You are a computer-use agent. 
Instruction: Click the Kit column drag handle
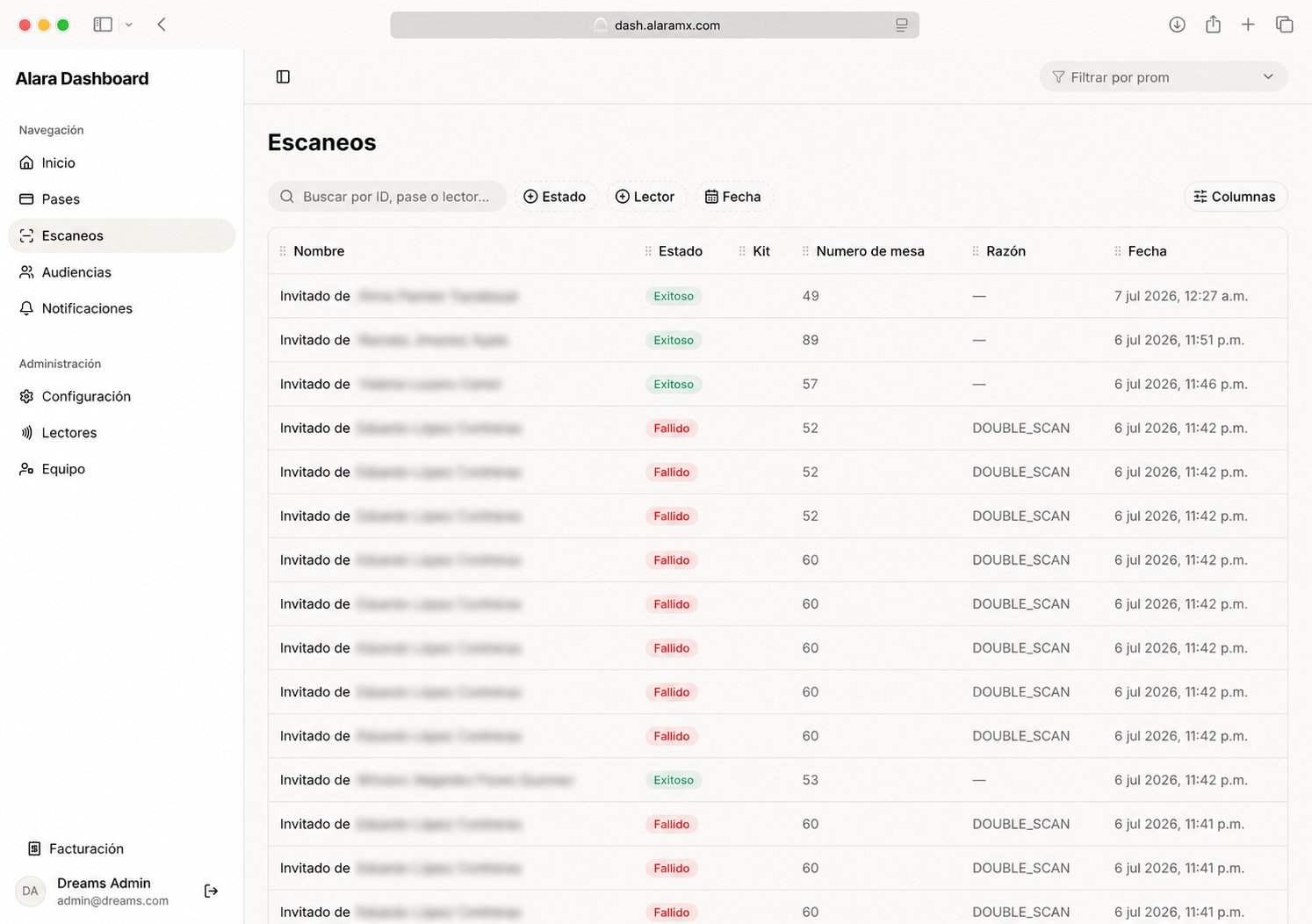(x=742, y=251)
